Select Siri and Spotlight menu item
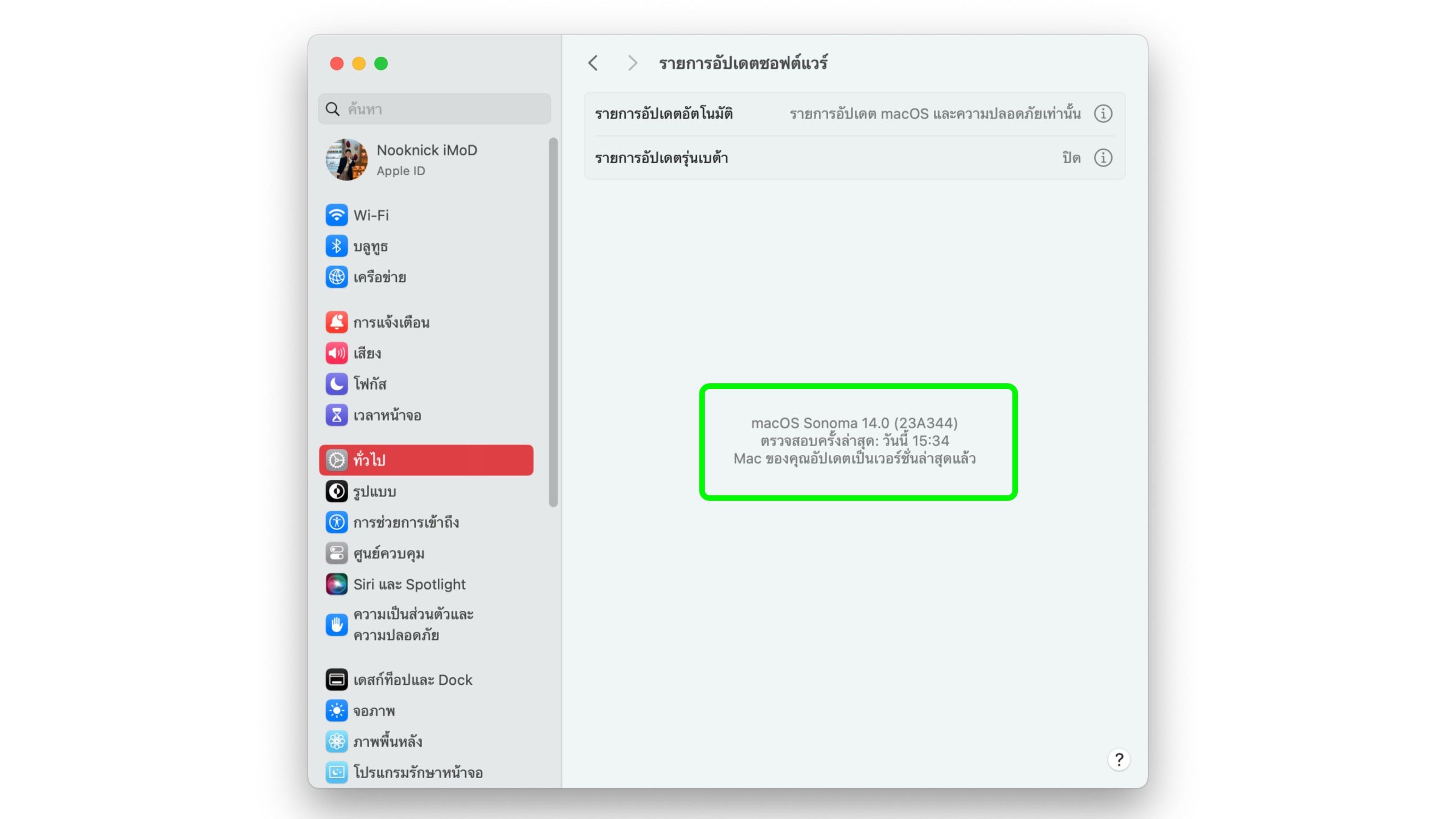 409,584
